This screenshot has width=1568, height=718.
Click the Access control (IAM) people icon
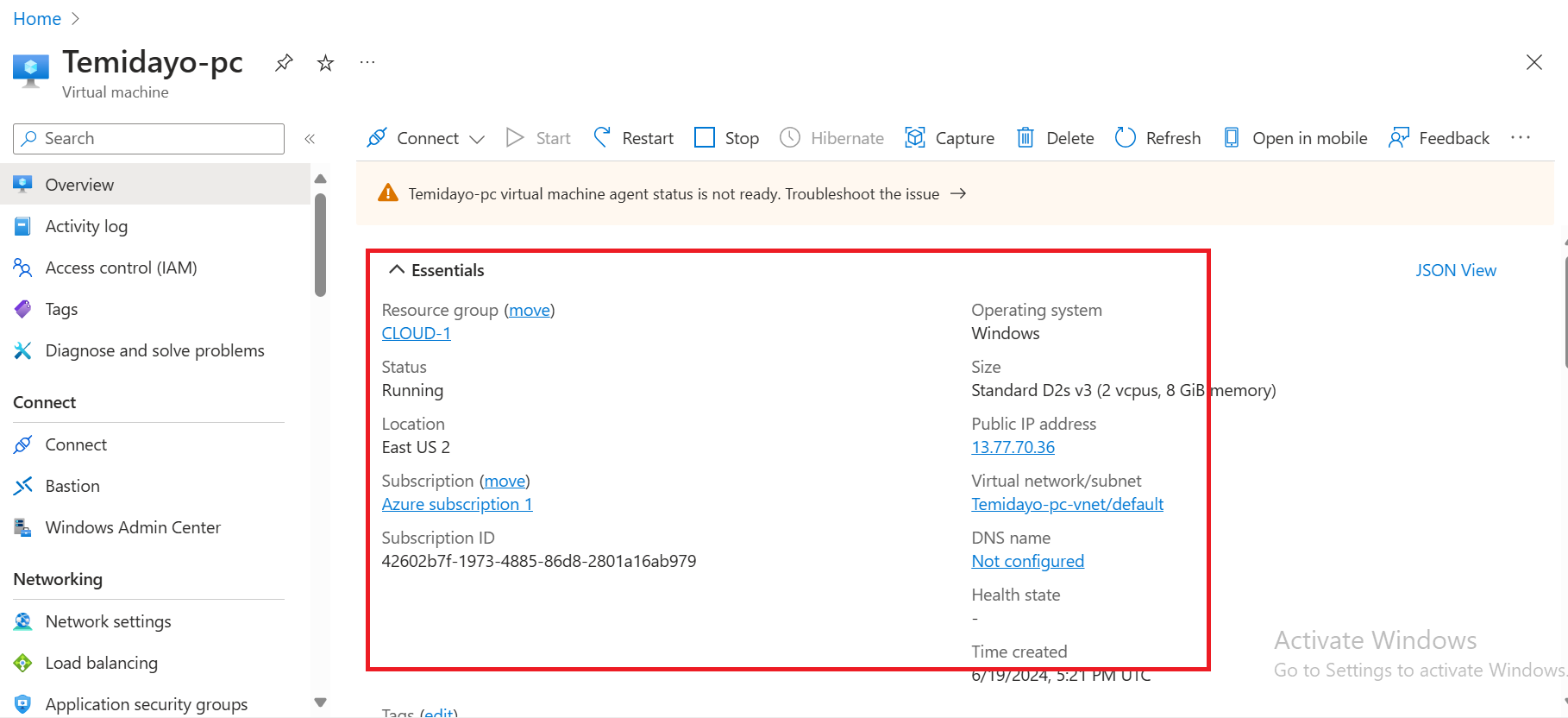point(23,268)
